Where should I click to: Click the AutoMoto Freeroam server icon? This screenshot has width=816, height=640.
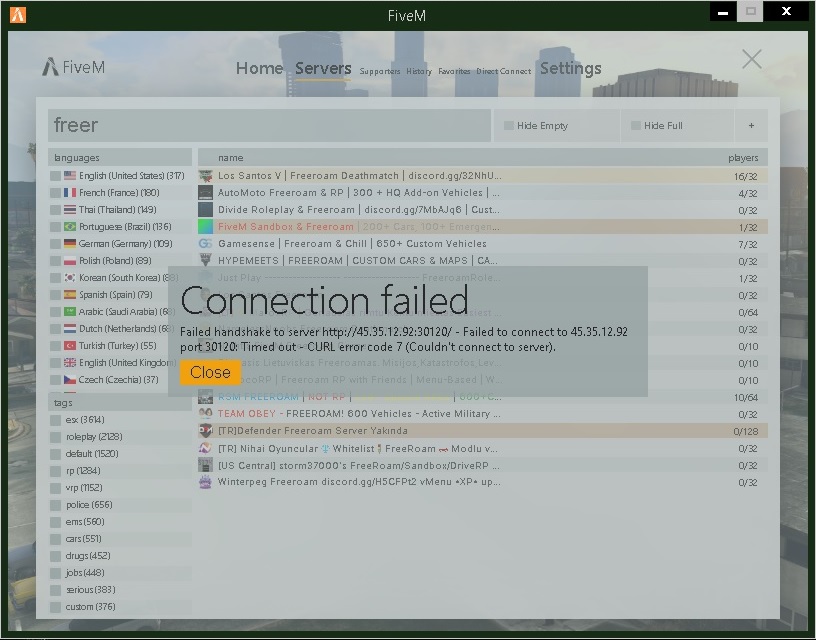pos(206,193)
